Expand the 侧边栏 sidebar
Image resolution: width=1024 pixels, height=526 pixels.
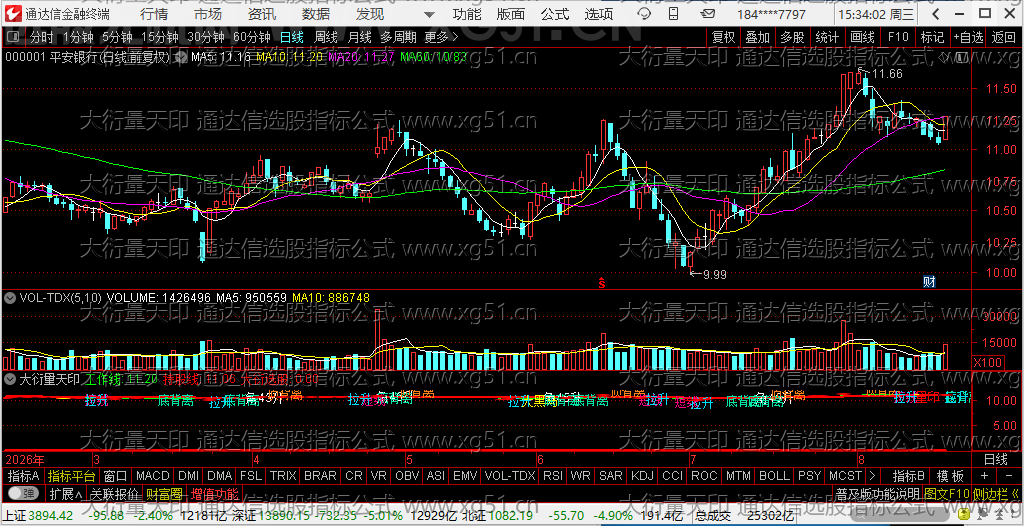pos(997,493)
